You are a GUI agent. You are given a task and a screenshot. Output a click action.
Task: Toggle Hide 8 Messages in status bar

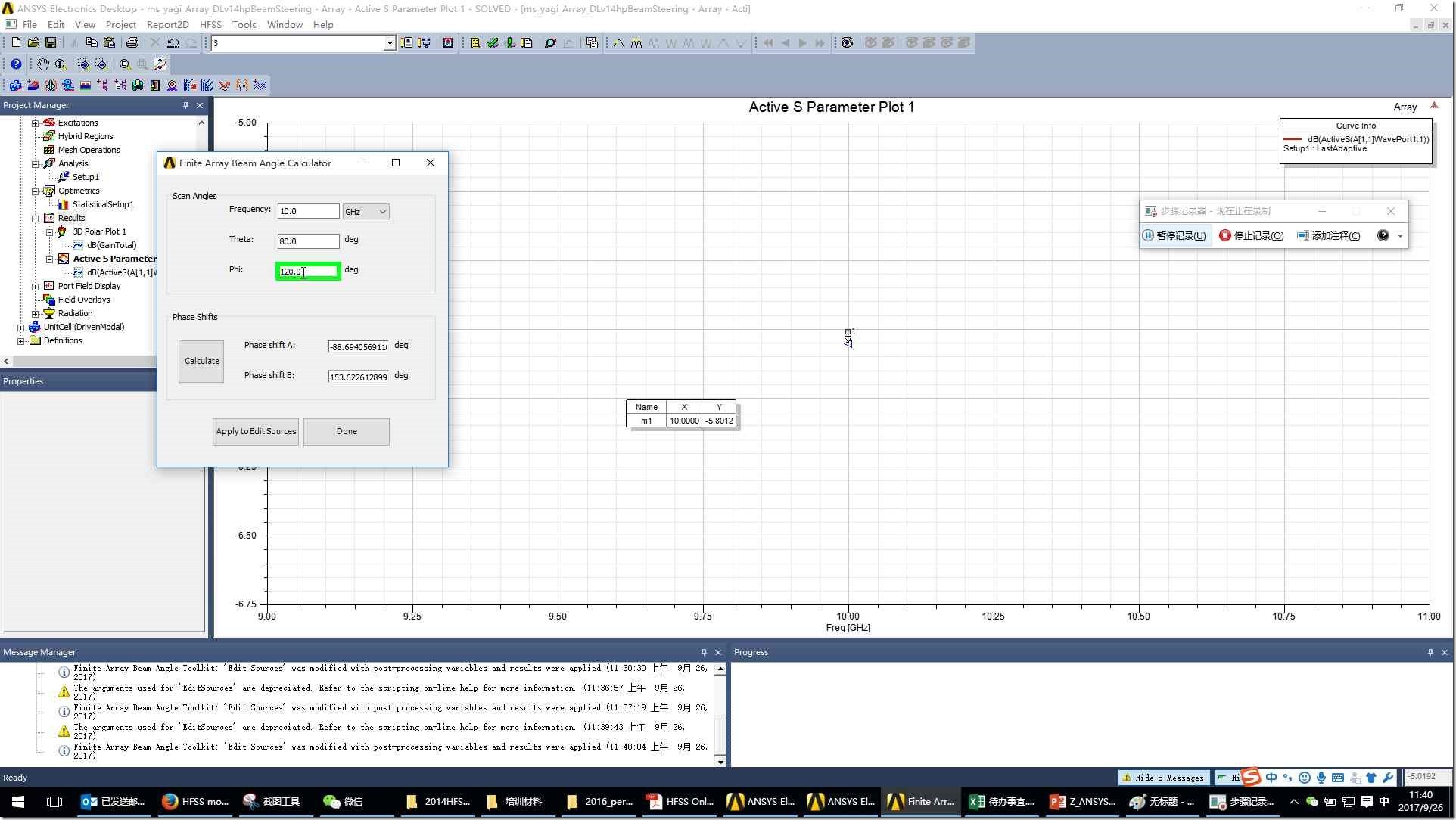click(x=1162, y=778)
